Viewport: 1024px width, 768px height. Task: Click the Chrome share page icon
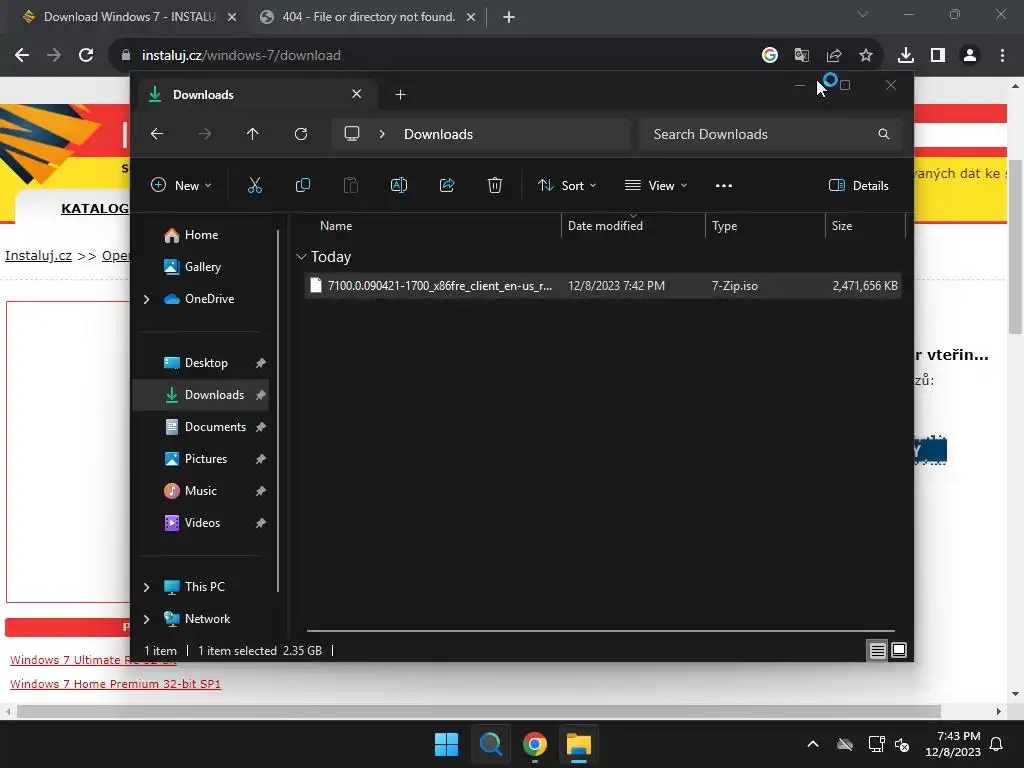pos(834,55)
